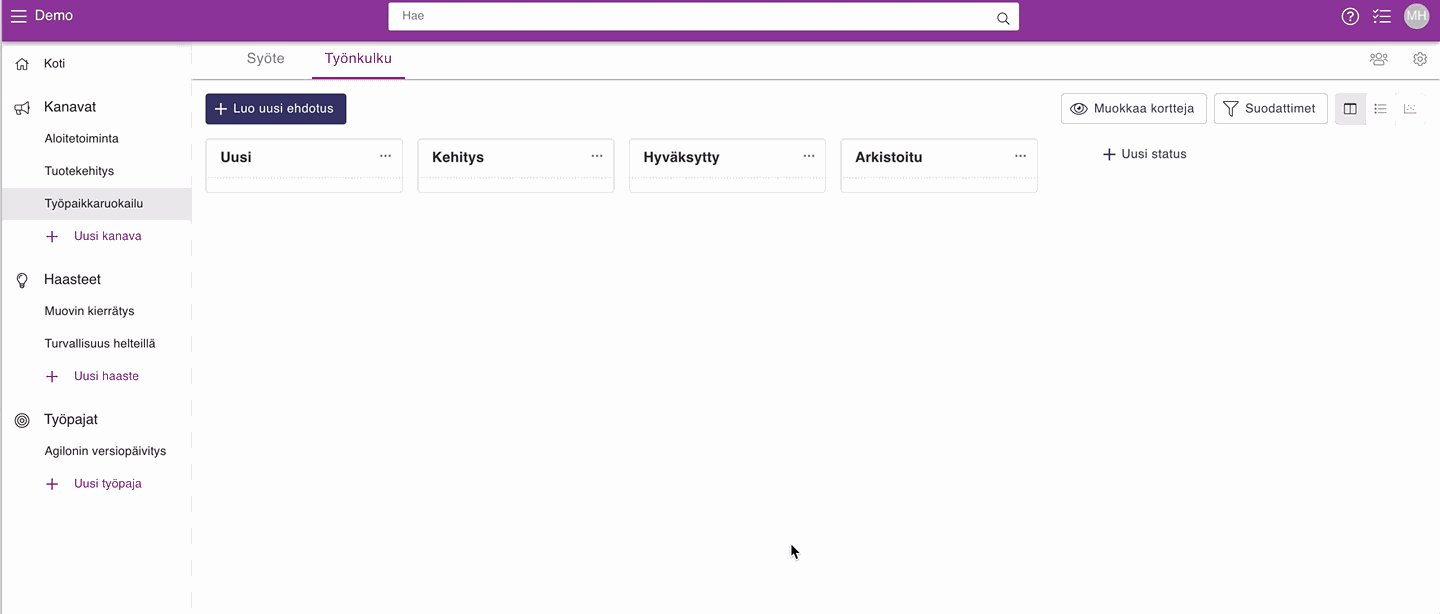Click the Haasteet lightbulb icon
Viewport: 1440px width, 614px height.
pos(22,281)
